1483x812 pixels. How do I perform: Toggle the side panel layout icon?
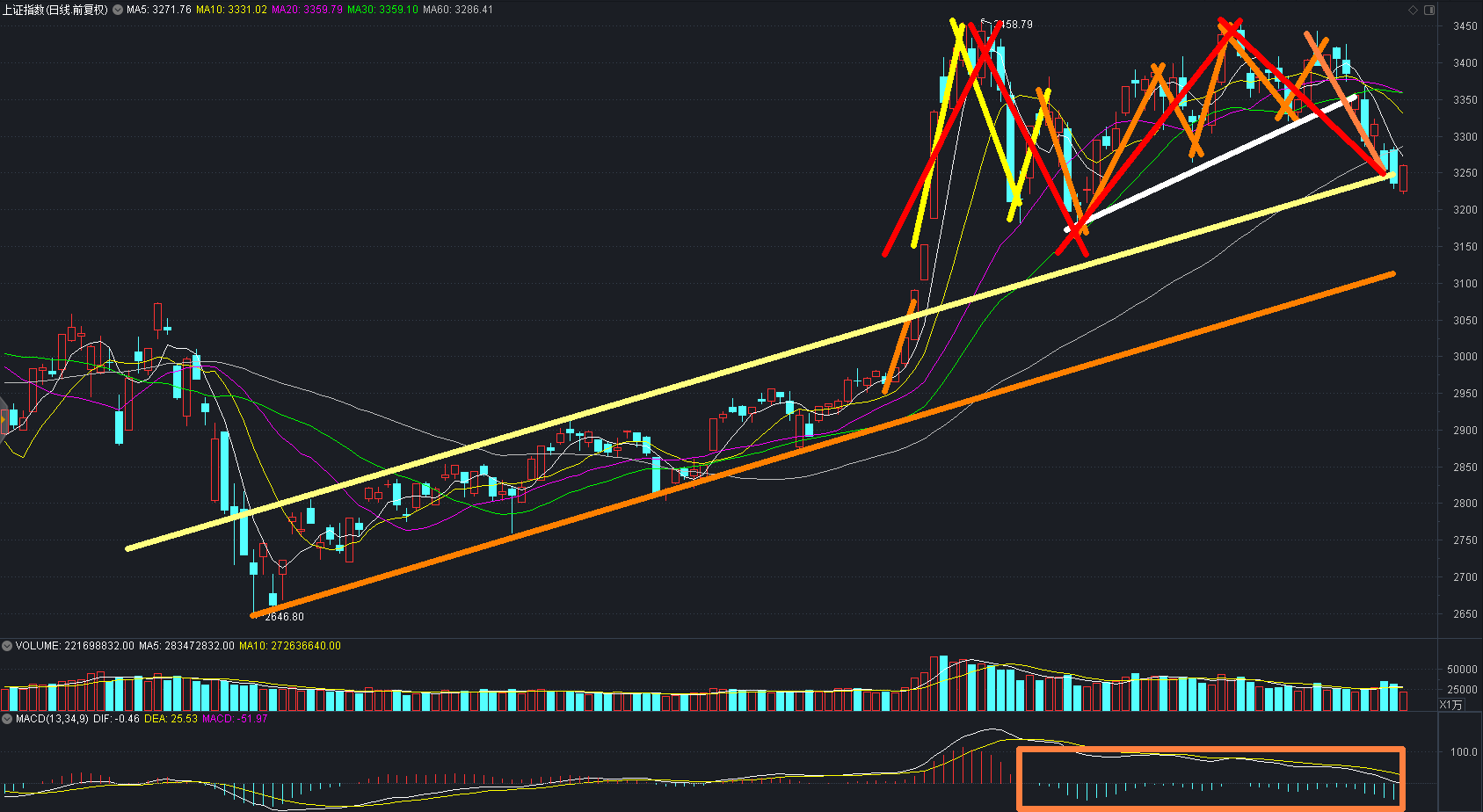(x=1429, y=11)
